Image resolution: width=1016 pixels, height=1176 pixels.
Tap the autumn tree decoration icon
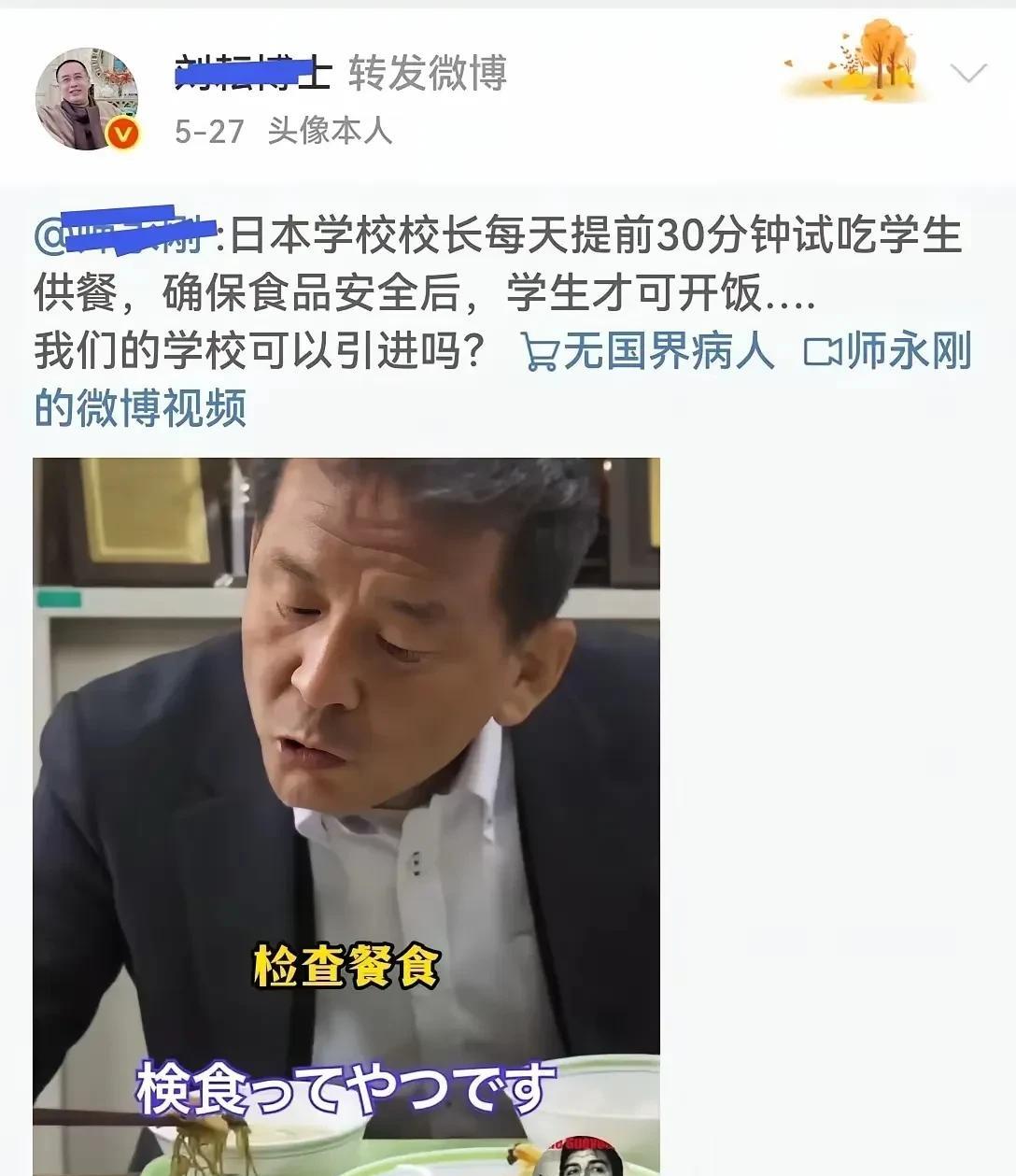[857, 62]
